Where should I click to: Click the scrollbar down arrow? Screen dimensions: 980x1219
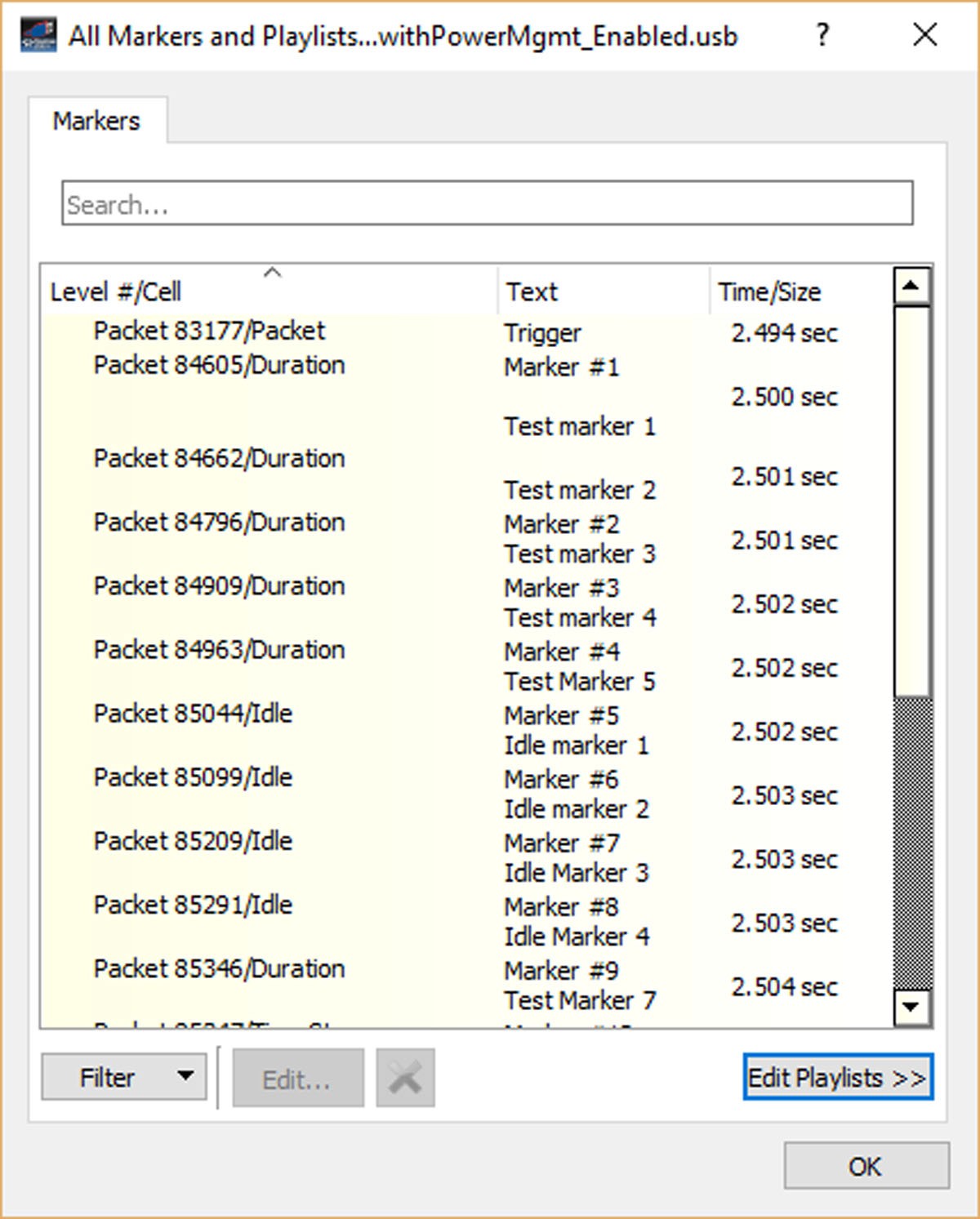[x=911, y=1007]
